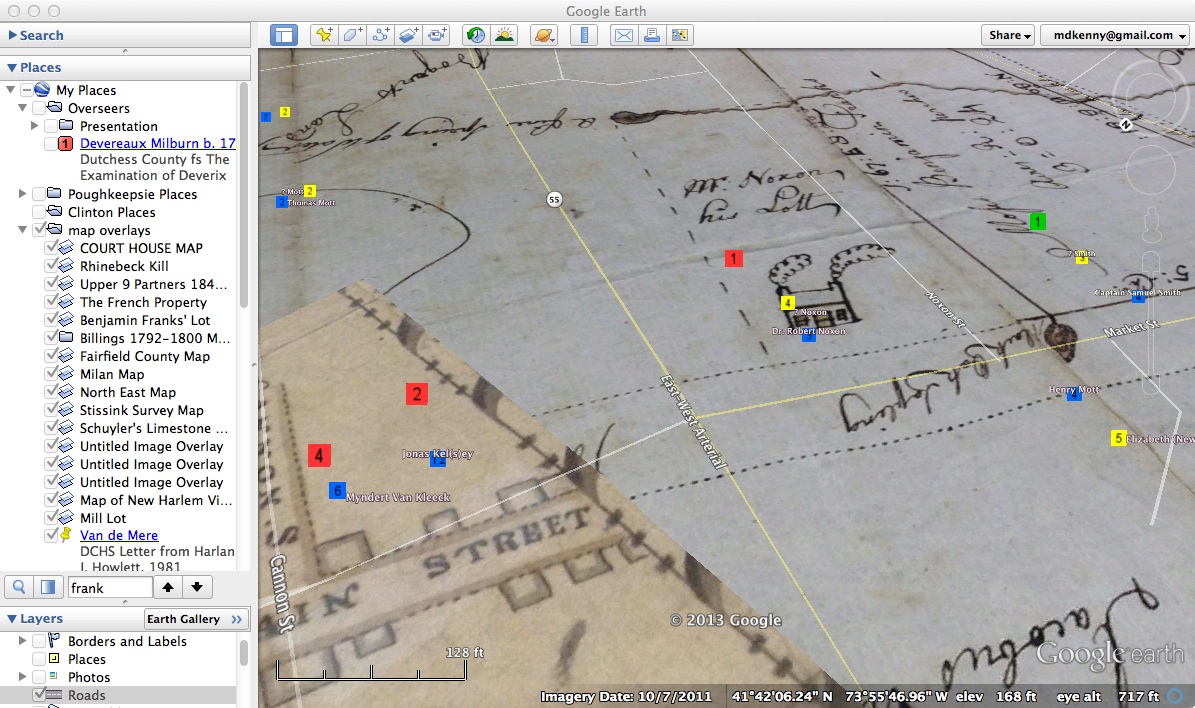Click the Devereaux Milburn link
The width and height of the screenshot is (1195, 708).
pyautogui.click(x=157, y=143)
